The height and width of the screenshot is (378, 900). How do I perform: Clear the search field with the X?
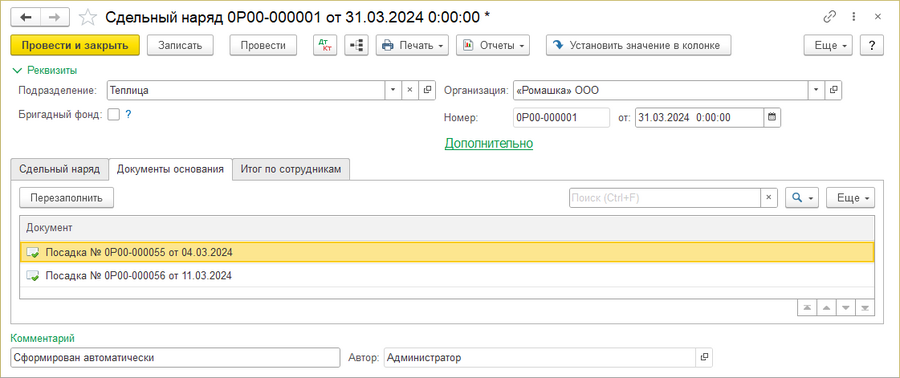click(x=769, y=197)
